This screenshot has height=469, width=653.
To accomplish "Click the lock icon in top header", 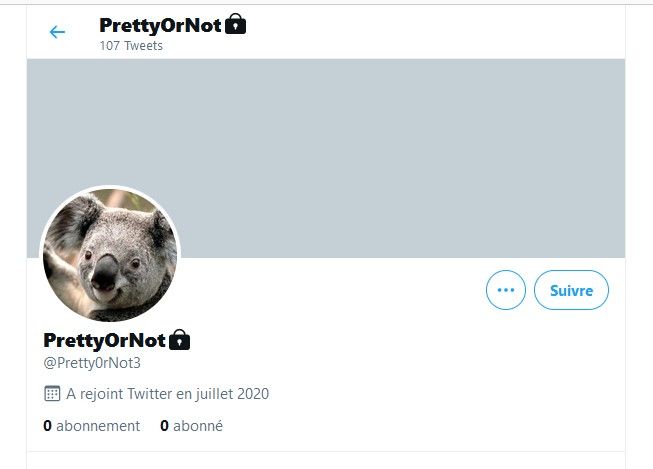I will [x=235, y=24].
